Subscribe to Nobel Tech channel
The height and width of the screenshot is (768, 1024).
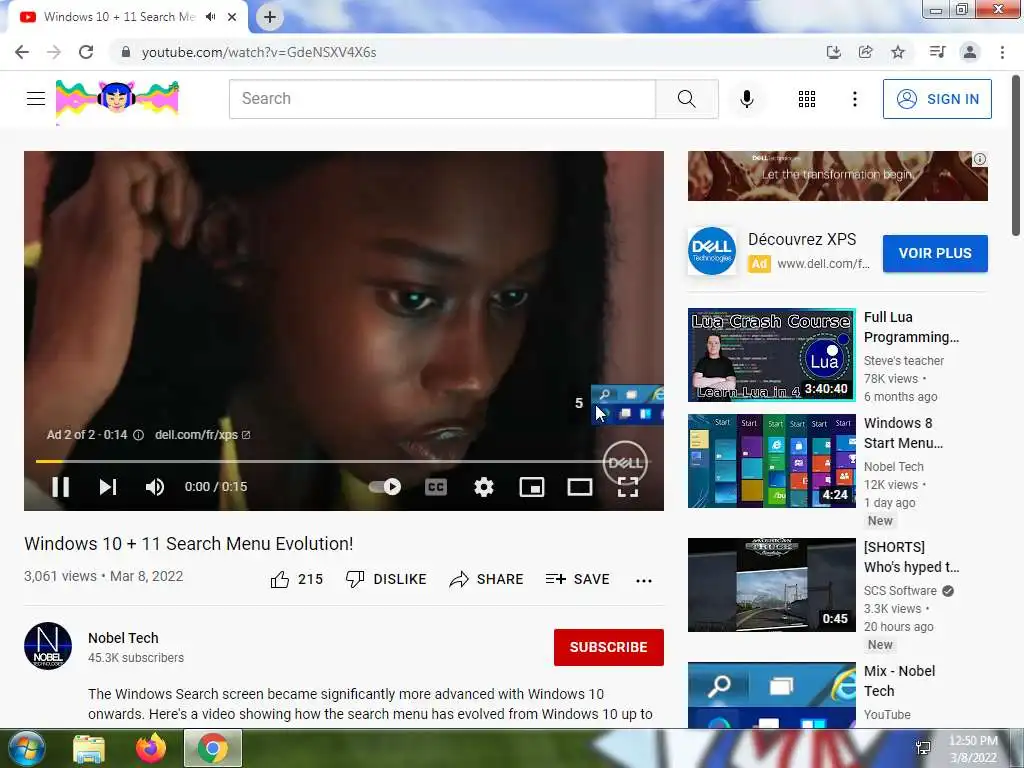tap(609, 647)
